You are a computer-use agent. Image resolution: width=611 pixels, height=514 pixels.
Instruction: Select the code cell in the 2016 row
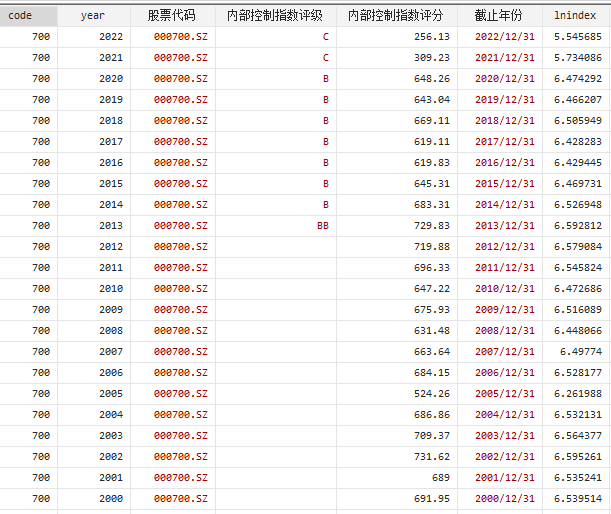(x=41, y=163)
